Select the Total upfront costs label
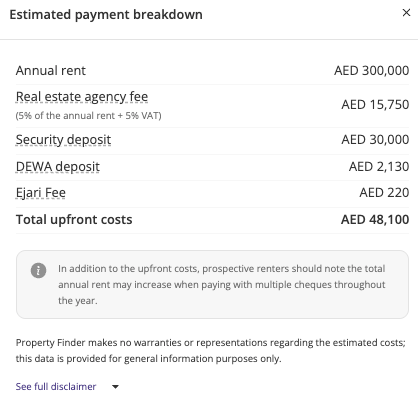Viewport: 418px width, 412px height. tap(74, 220)
